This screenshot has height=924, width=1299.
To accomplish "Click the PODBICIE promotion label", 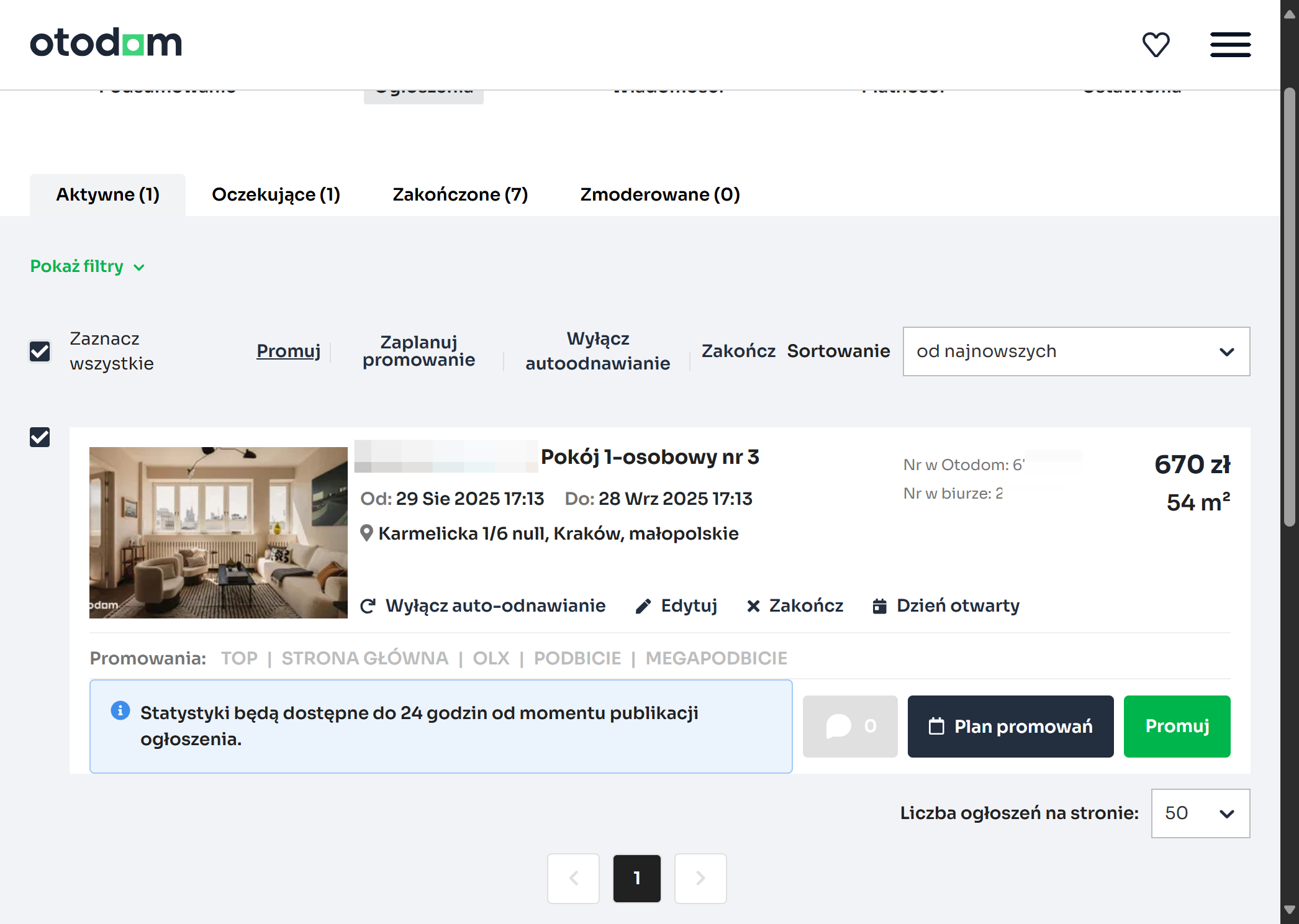I will tap(577, 658).
